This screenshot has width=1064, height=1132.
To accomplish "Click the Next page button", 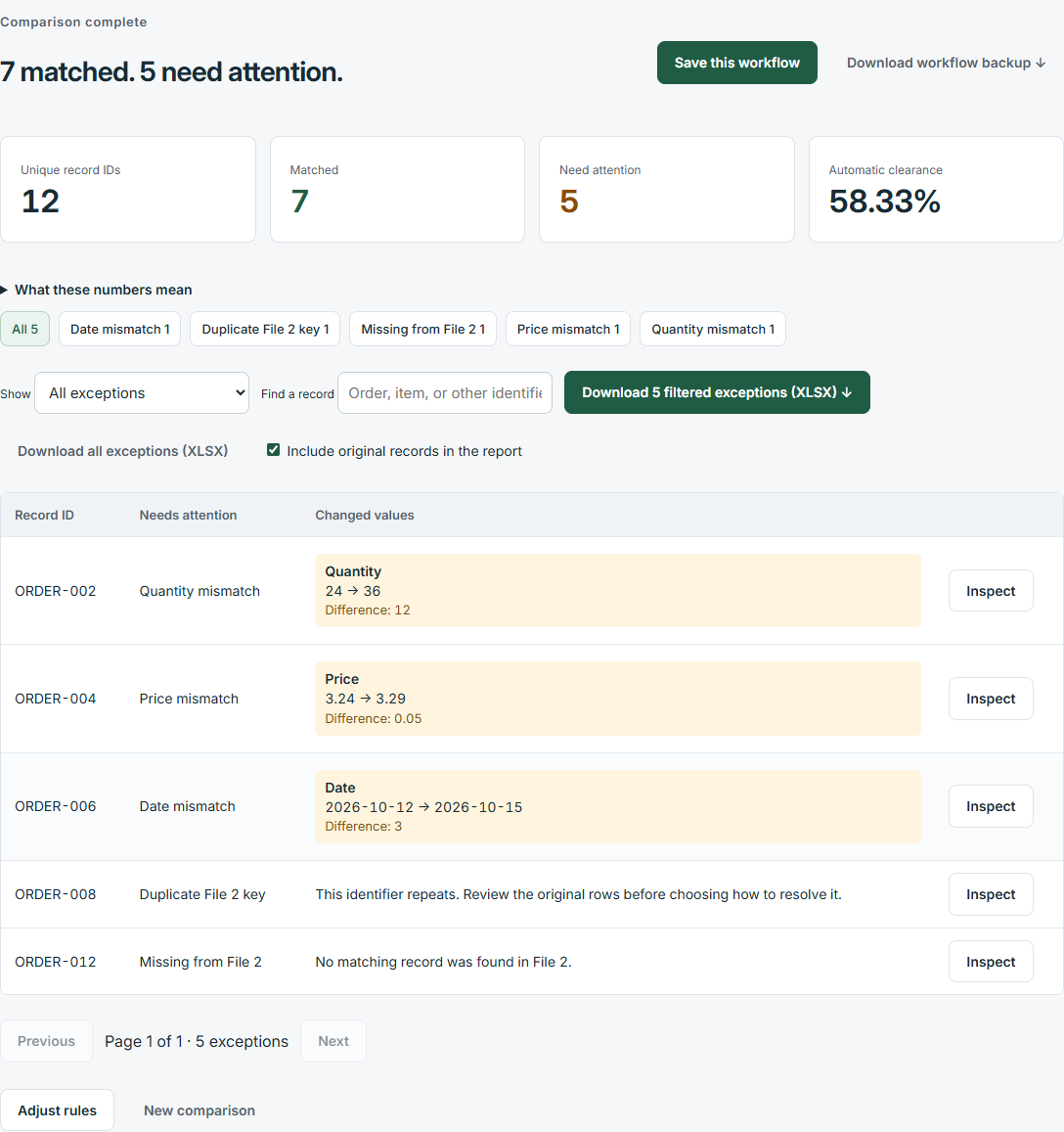I will [333, 1041].
